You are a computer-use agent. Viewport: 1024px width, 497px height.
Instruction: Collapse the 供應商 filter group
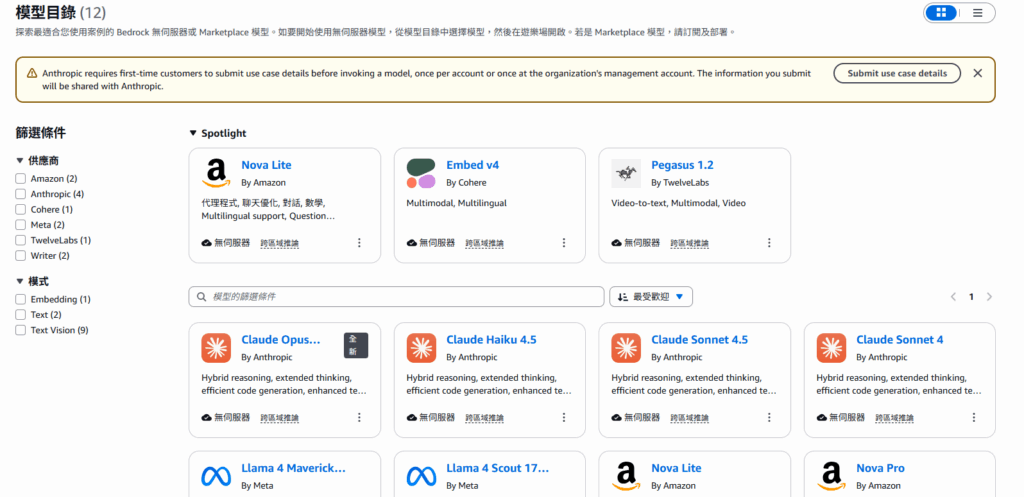coord(20,161)
